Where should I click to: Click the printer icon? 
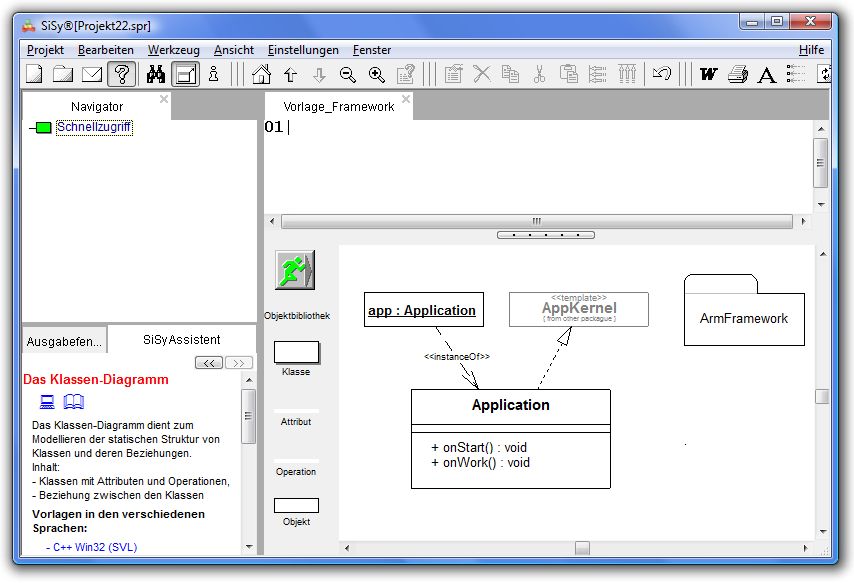click(738, 74)
